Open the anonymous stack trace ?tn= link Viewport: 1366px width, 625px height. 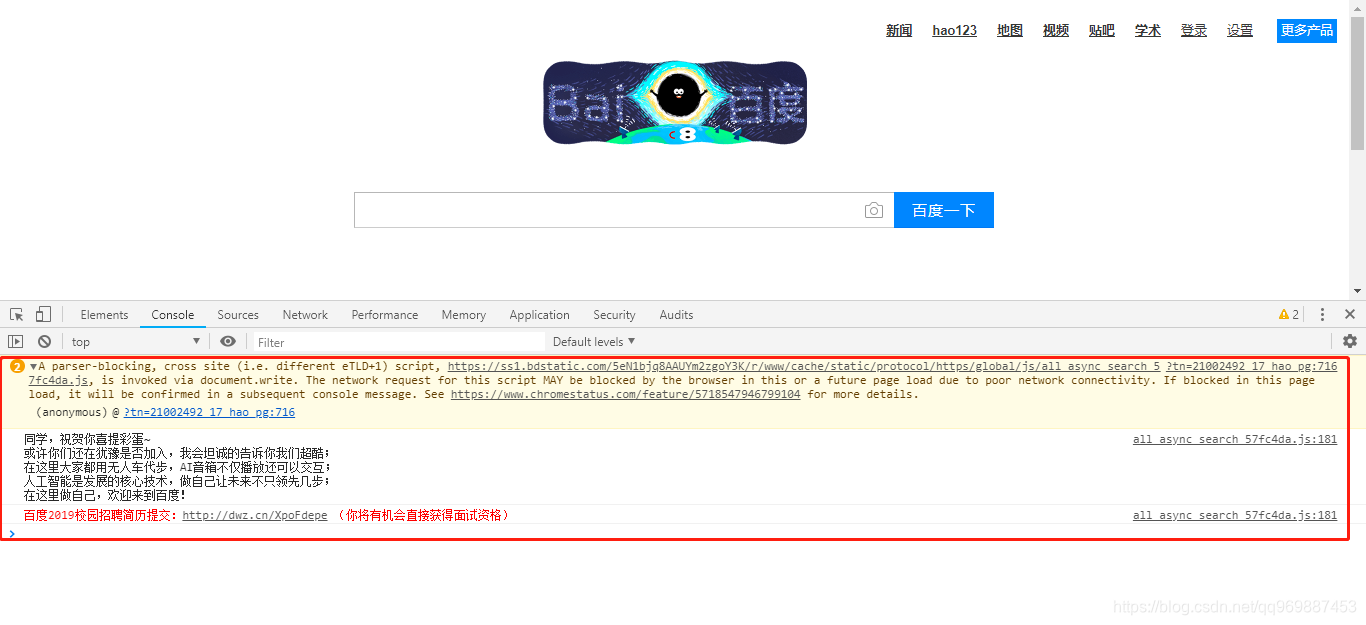[x=209, y=412]
